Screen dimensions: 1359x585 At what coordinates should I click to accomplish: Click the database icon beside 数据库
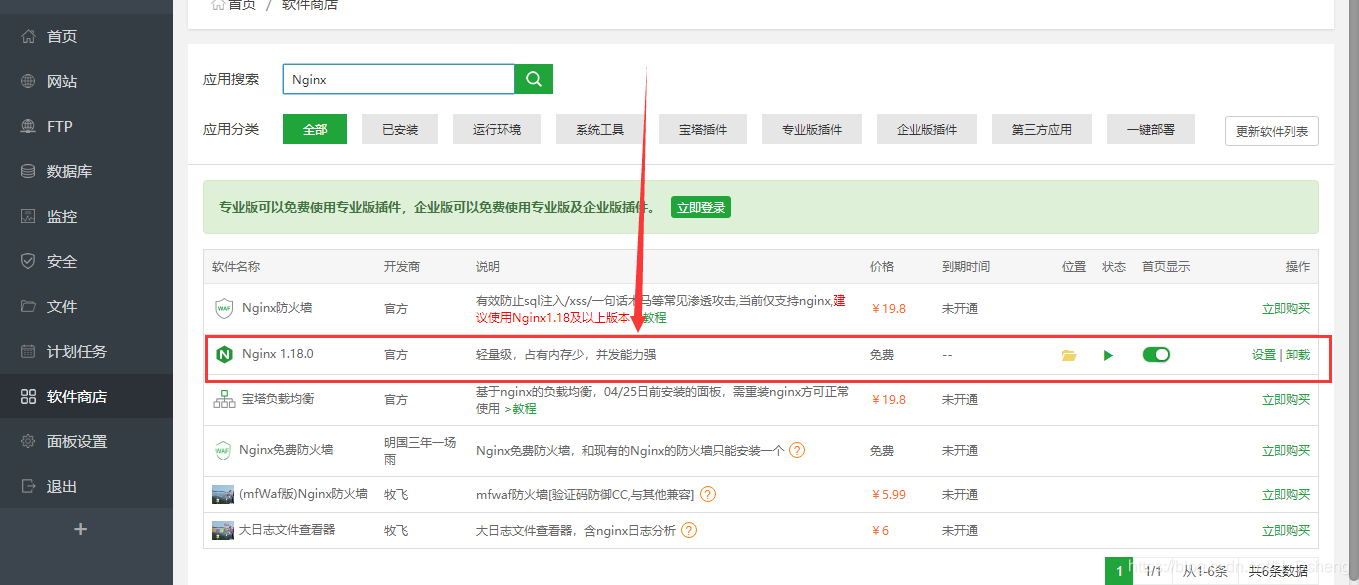tap(28, 172)
